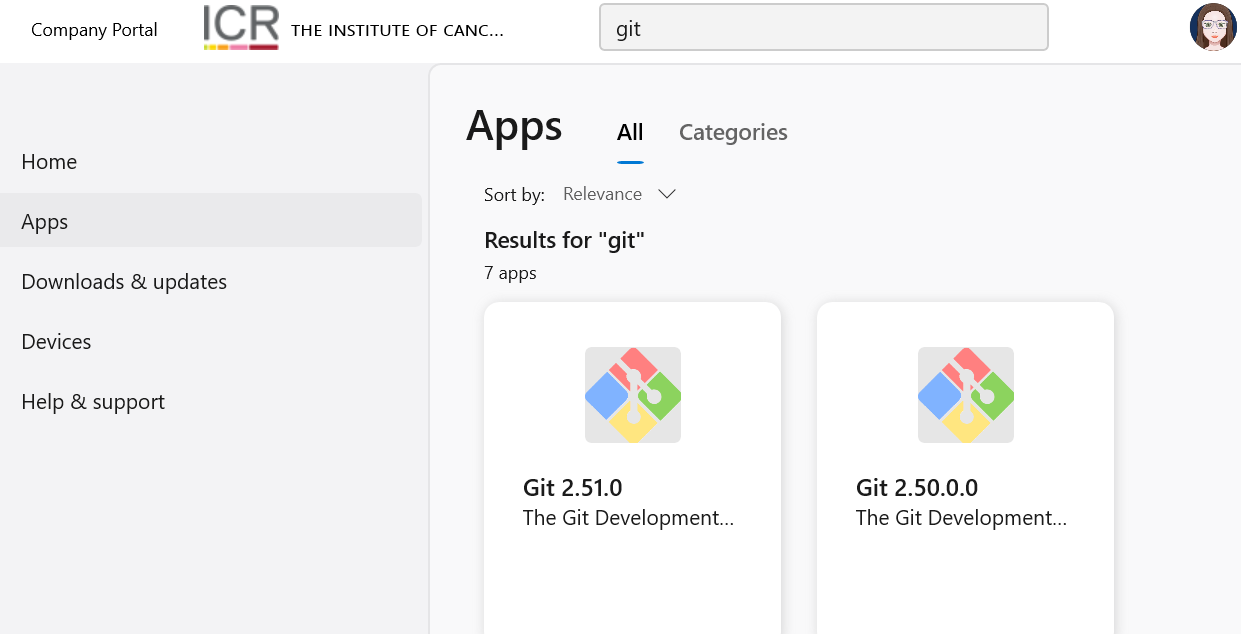This screenshot has width=1241, height=634.
Task: Click the "Results for "git"" heading
Action: (x=564, y=240)
